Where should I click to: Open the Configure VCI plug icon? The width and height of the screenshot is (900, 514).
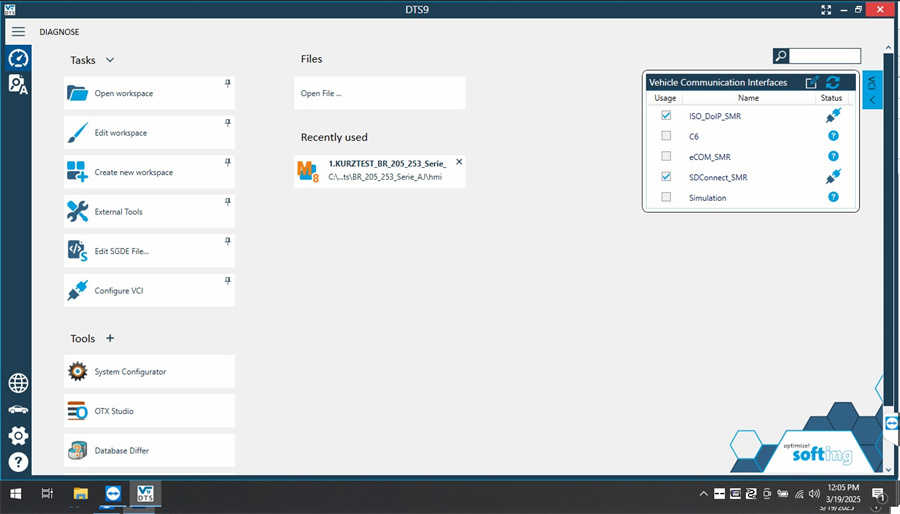pos(78,291)
